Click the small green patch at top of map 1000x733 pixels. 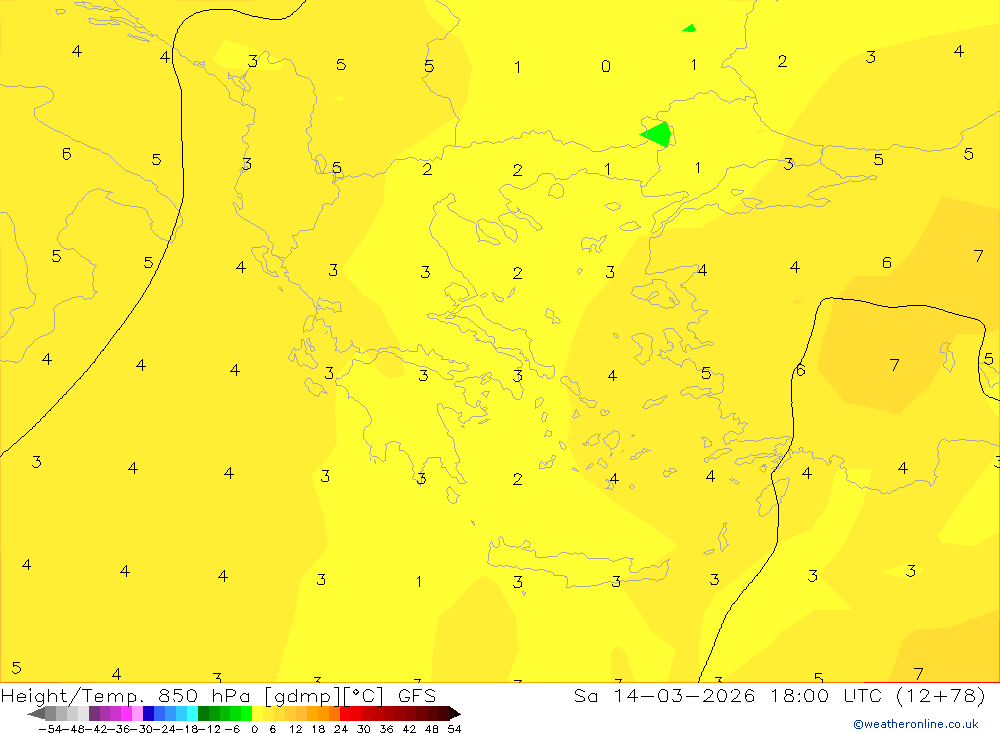[x=689, y=28]
